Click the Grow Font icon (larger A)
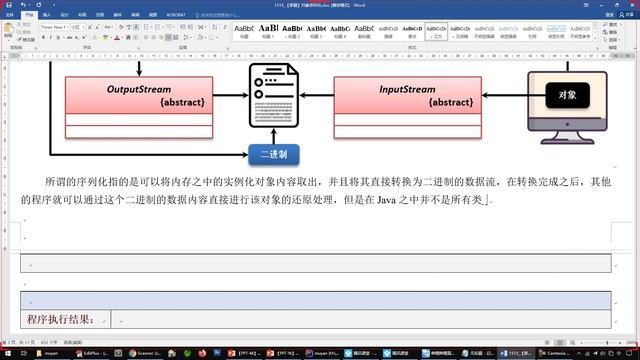 90,27
